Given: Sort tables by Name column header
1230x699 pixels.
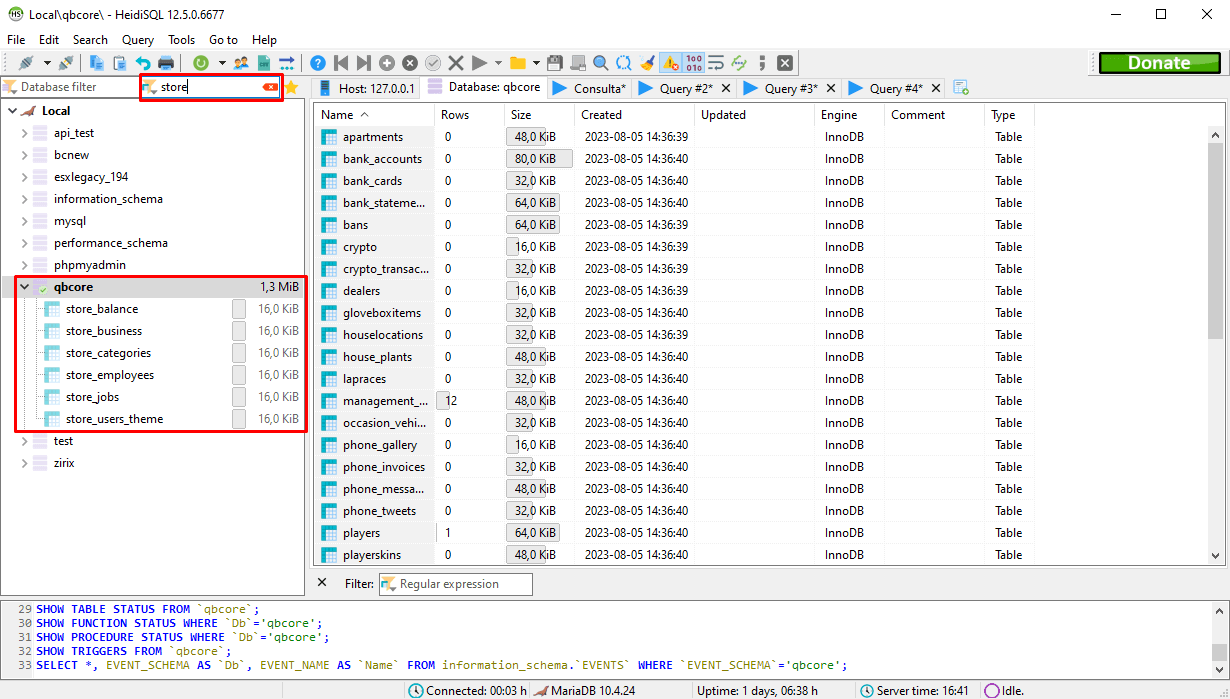Looking at the screenshot, I should [x=375, y=115].
